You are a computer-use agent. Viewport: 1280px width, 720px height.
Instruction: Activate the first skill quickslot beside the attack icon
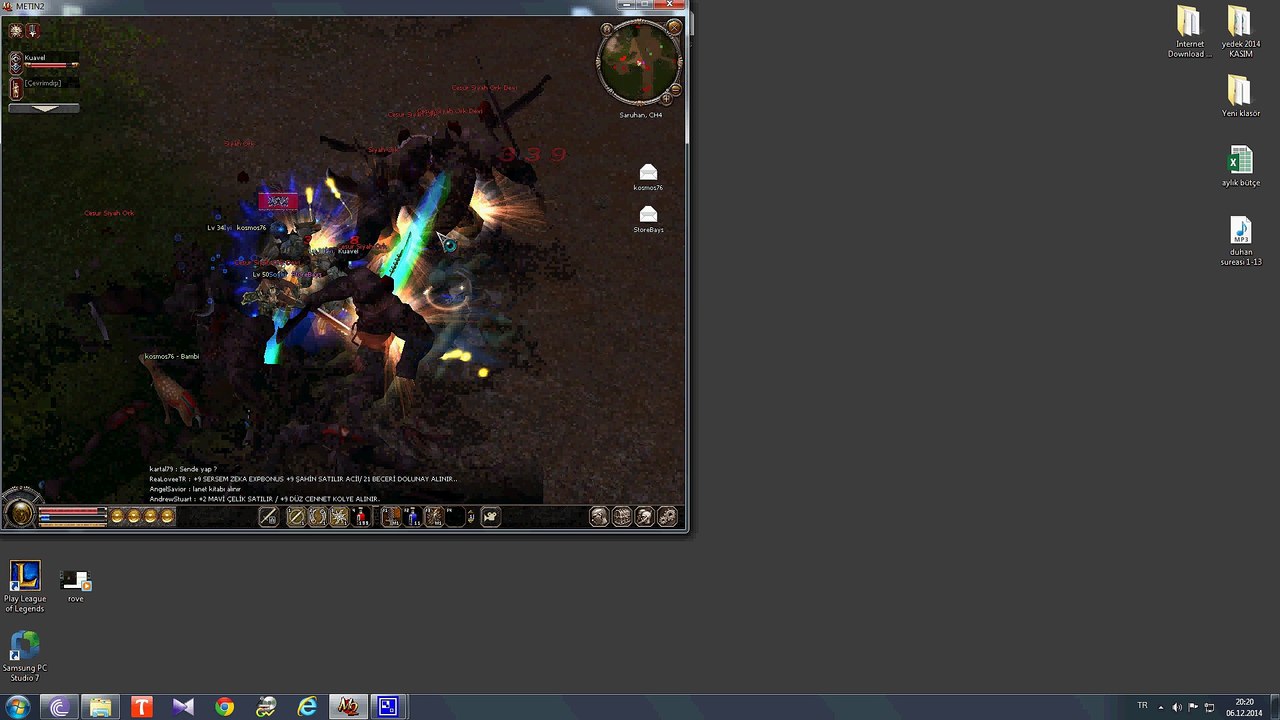click(x=296, y=516)
